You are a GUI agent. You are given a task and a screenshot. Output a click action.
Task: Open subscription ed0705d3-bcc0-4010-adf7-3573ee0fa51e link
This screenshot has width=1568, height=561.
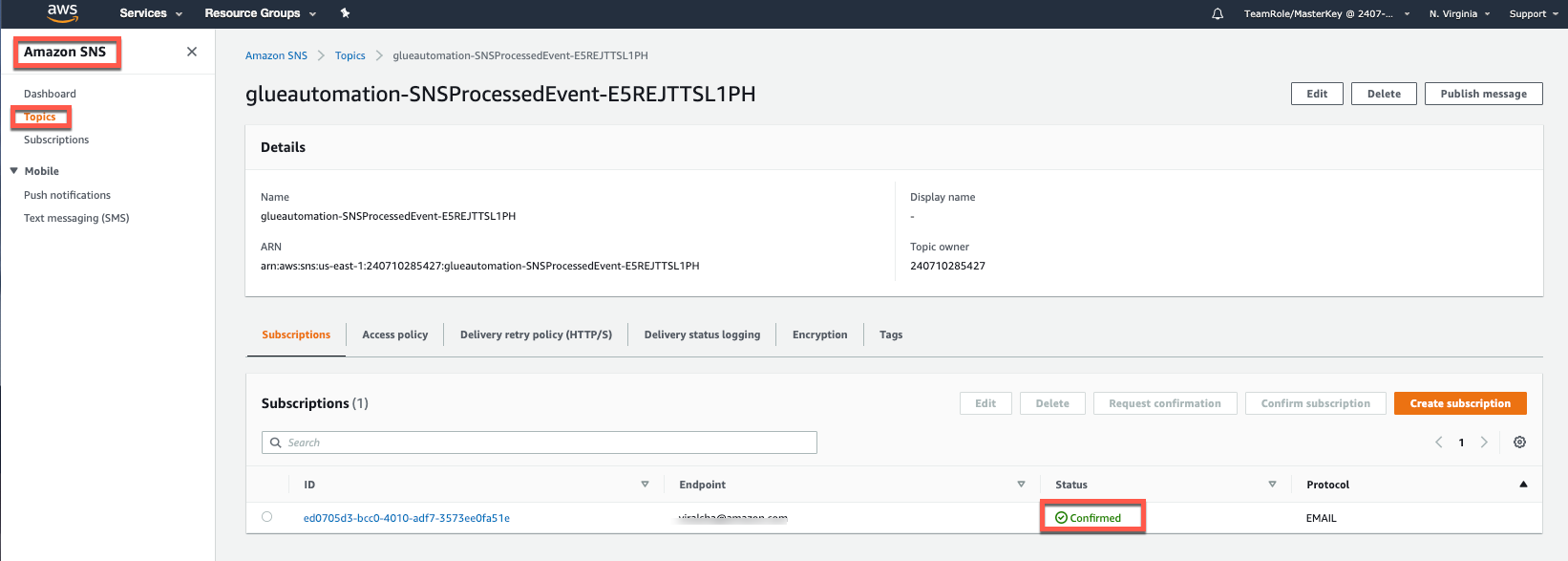tap(407, 518)
